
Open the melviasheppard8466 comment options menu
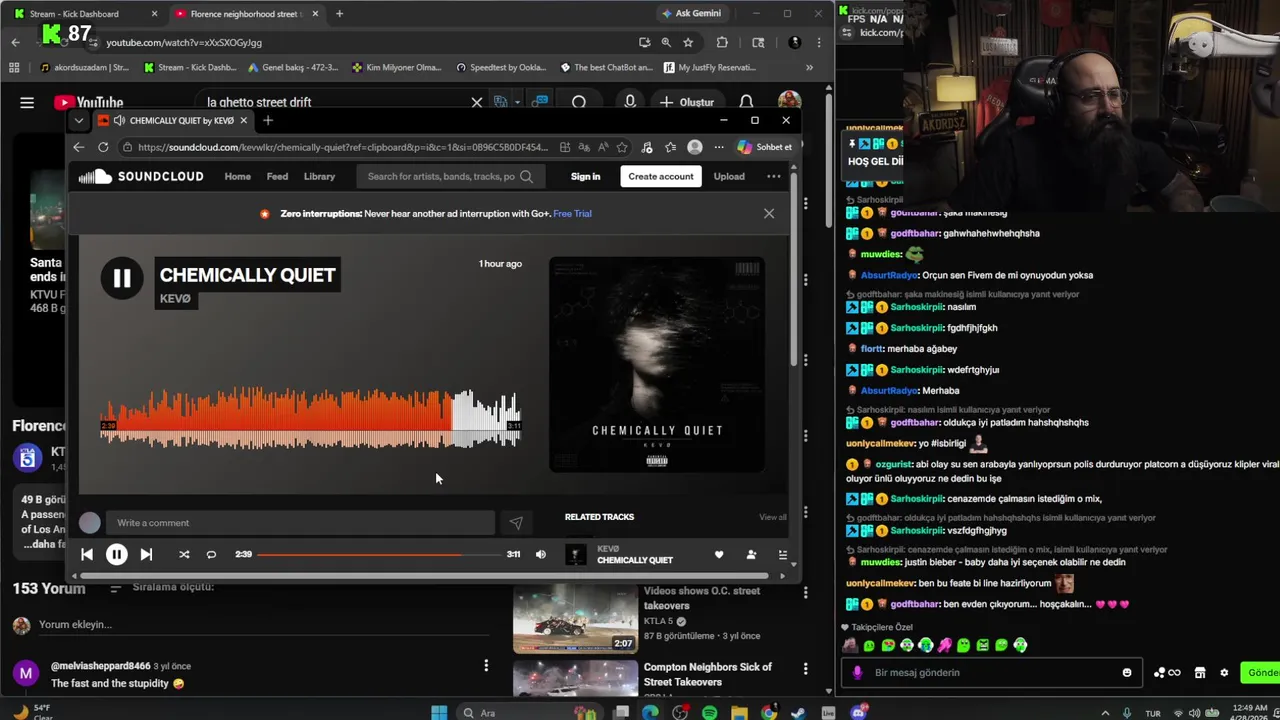486,666
